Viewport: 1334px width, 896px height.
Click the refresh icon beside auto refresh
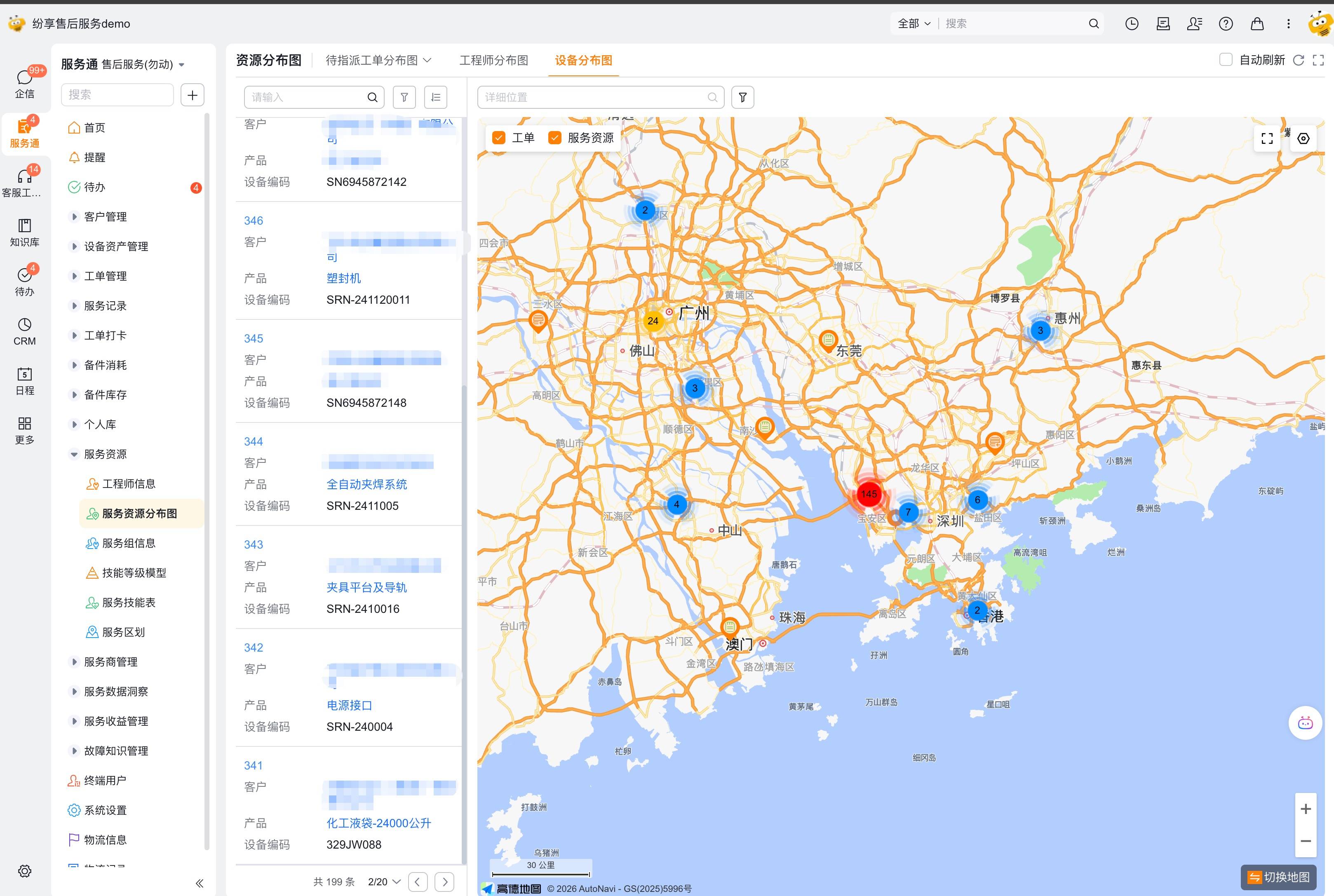coord(1299,60)
